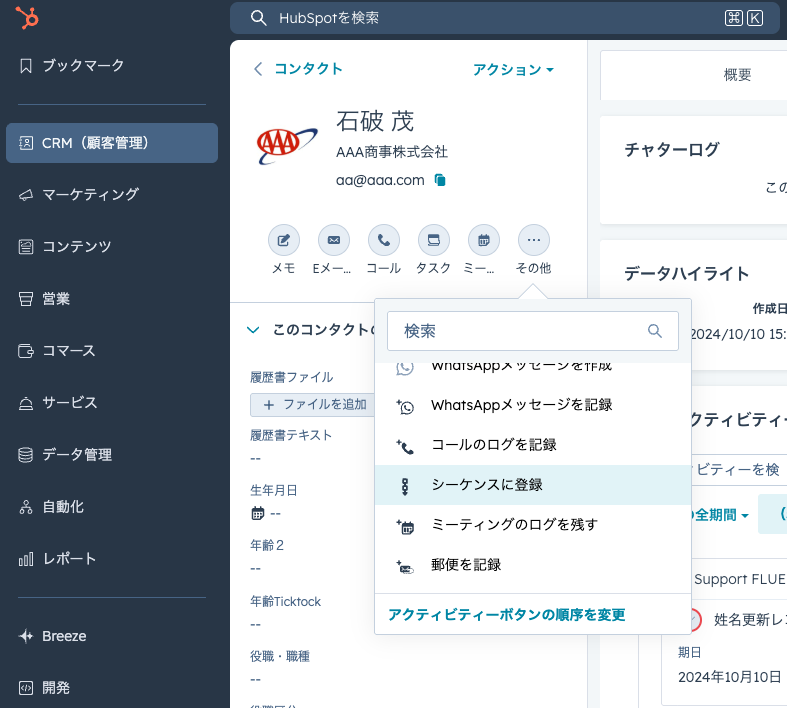Click the memo (メモ) note icon
This screenshot has width=787, height=708.
point(283,241)
